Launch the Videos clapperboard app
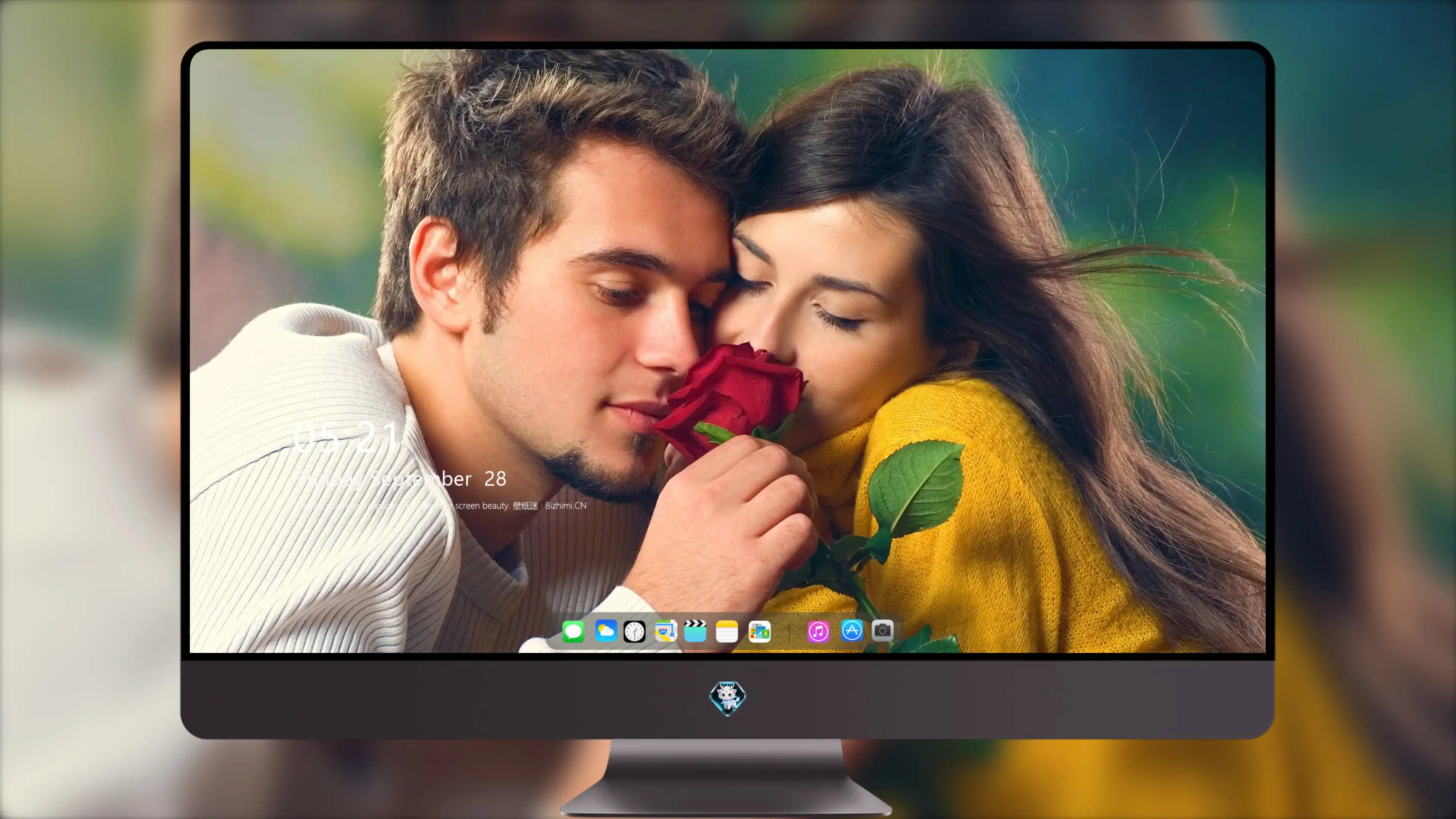This screenshot has width=1456, height=819. point(695,631)
